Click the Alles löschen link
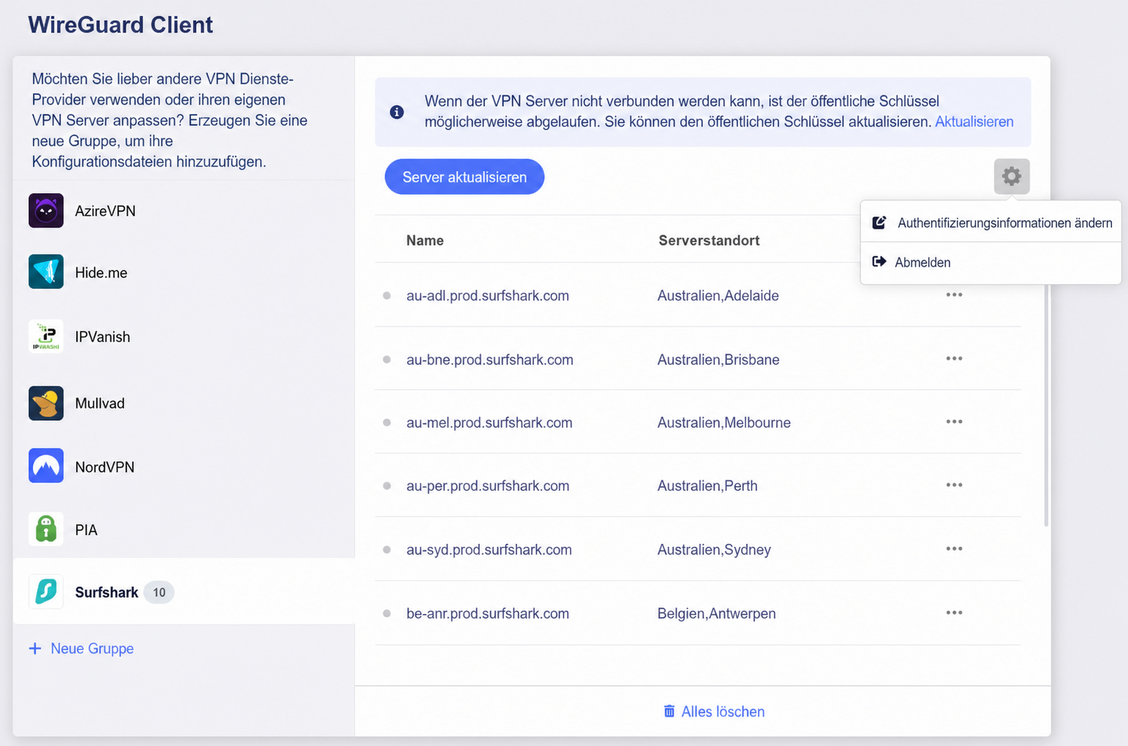The width and height of the screenshot is (1128, 746). (x=714, y=711)
